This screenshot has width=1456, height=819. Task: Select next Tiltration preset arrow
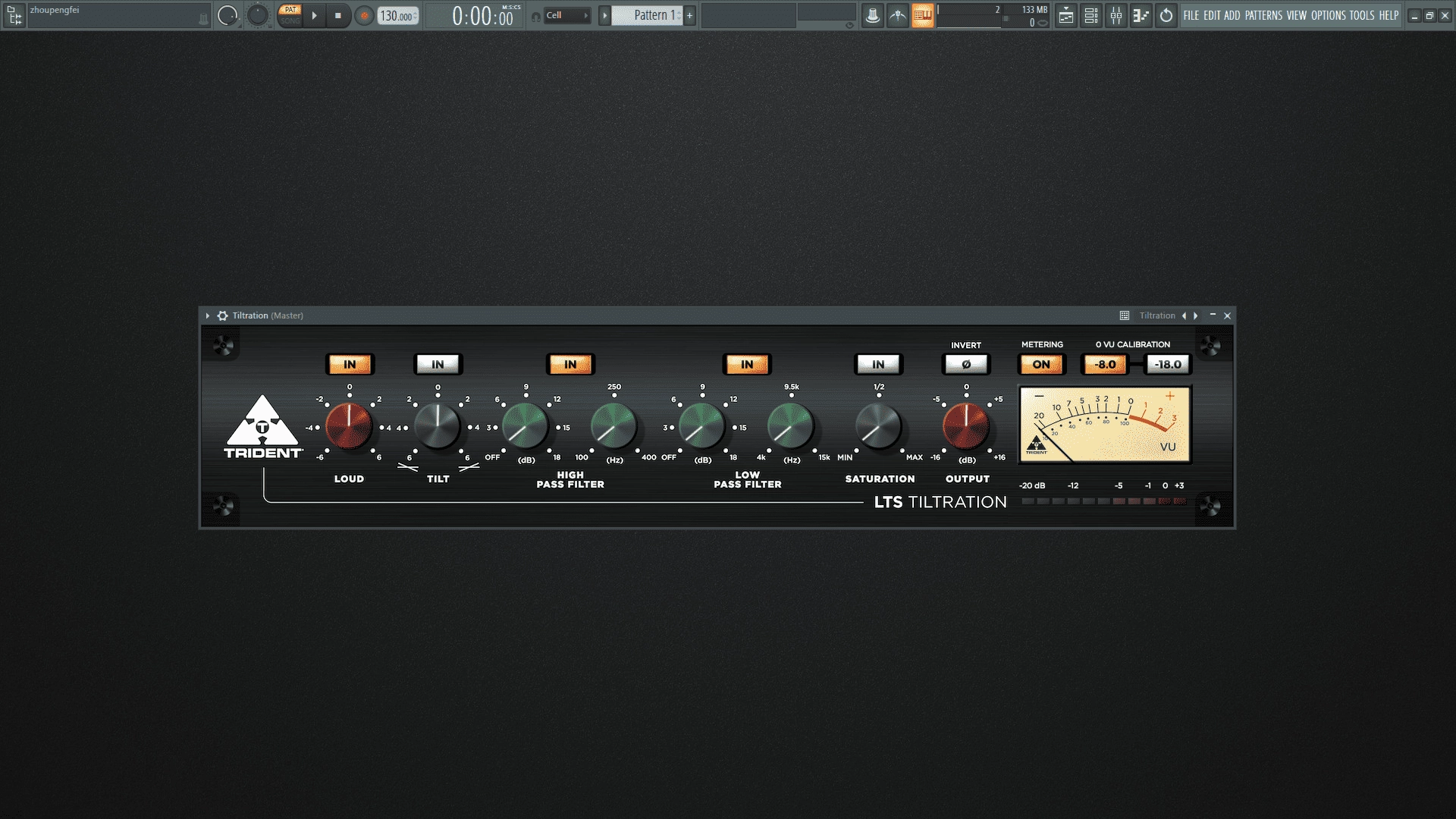(1196, 315)
